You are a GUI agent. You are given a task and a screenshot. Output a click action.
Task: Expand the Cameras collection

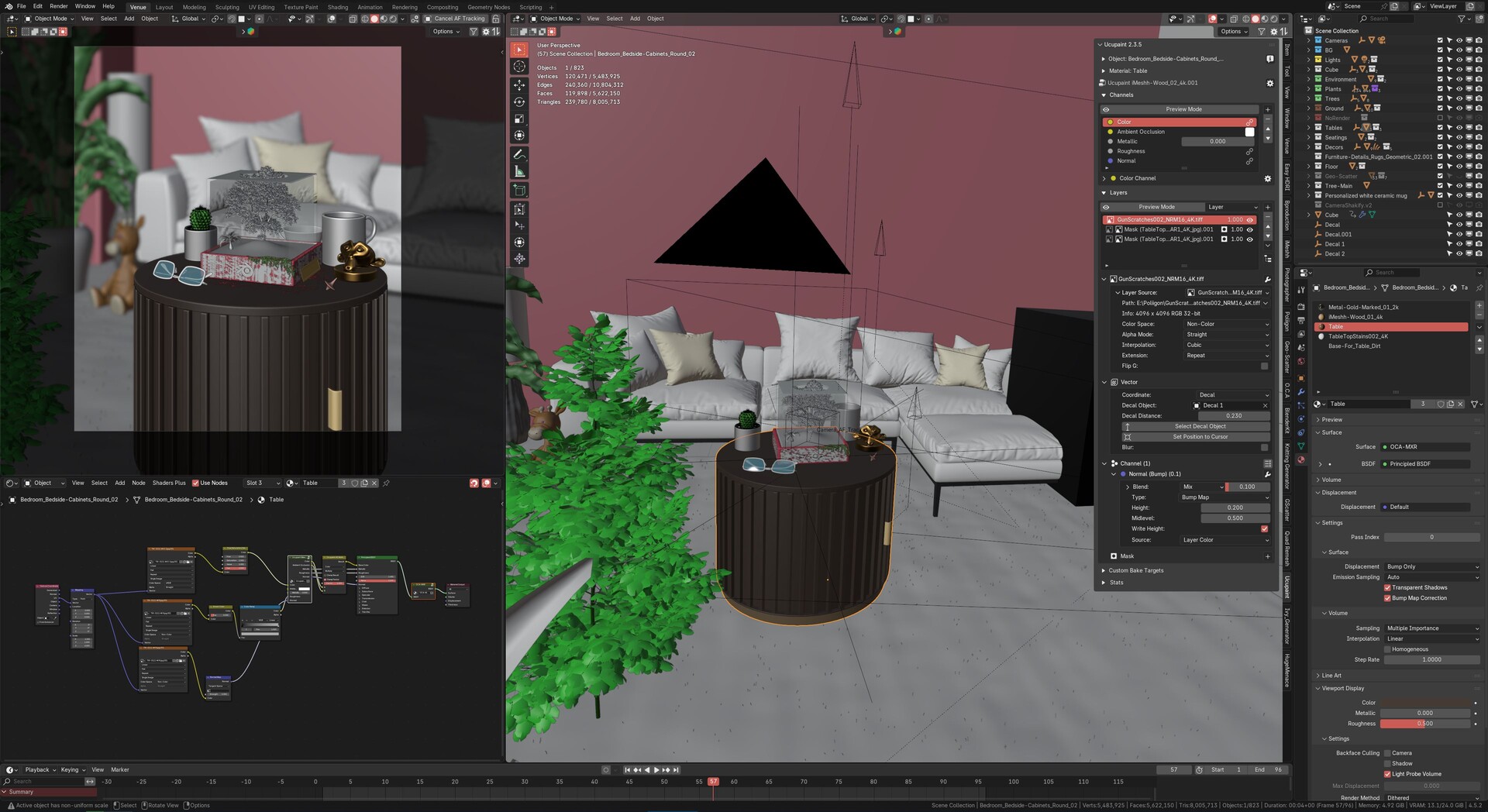[1309, 40]
